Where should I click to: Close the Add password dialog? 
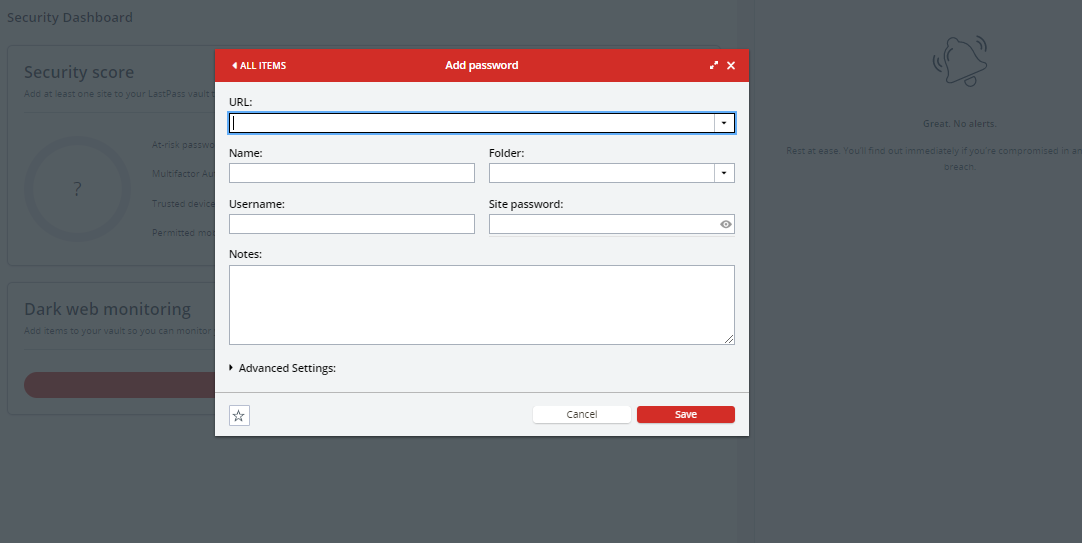pyautogui.click(x=731, y=66)
